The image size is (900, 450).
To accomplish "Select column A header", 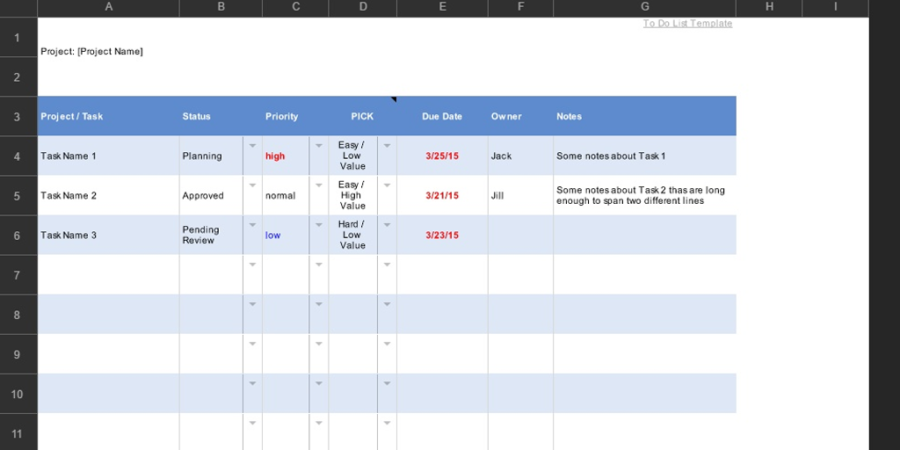I will pos(108,8).
